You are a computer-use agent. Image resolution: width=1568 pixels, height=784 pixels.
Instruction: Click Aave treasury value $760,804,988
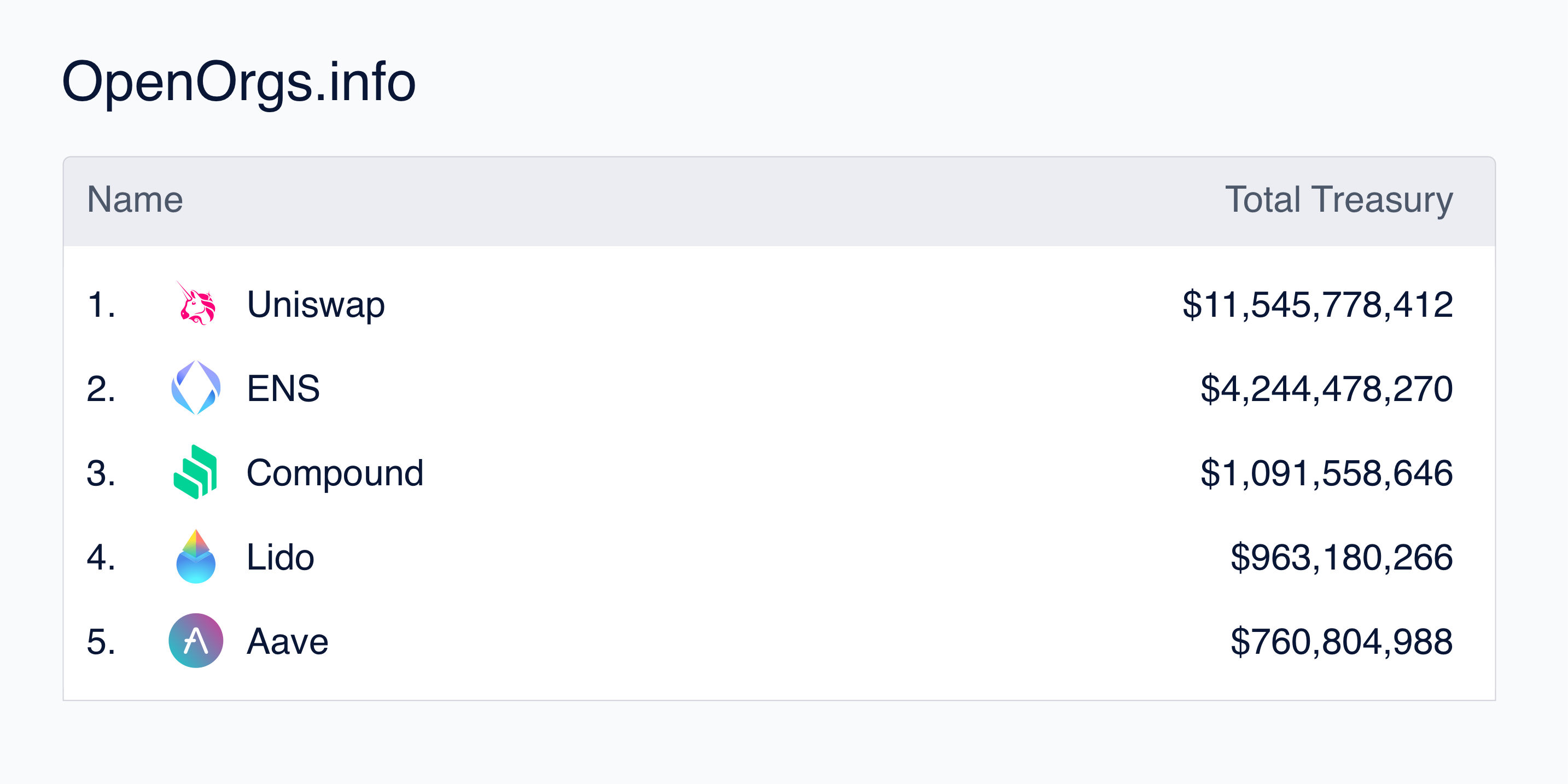(1342, 642)
